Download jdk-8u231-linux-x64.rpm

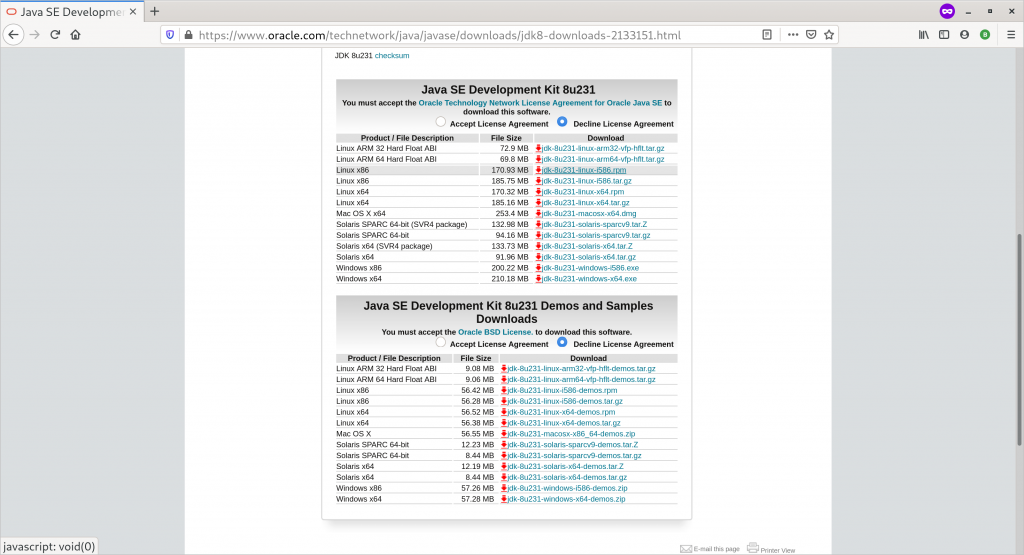click(x=583, y=192)
